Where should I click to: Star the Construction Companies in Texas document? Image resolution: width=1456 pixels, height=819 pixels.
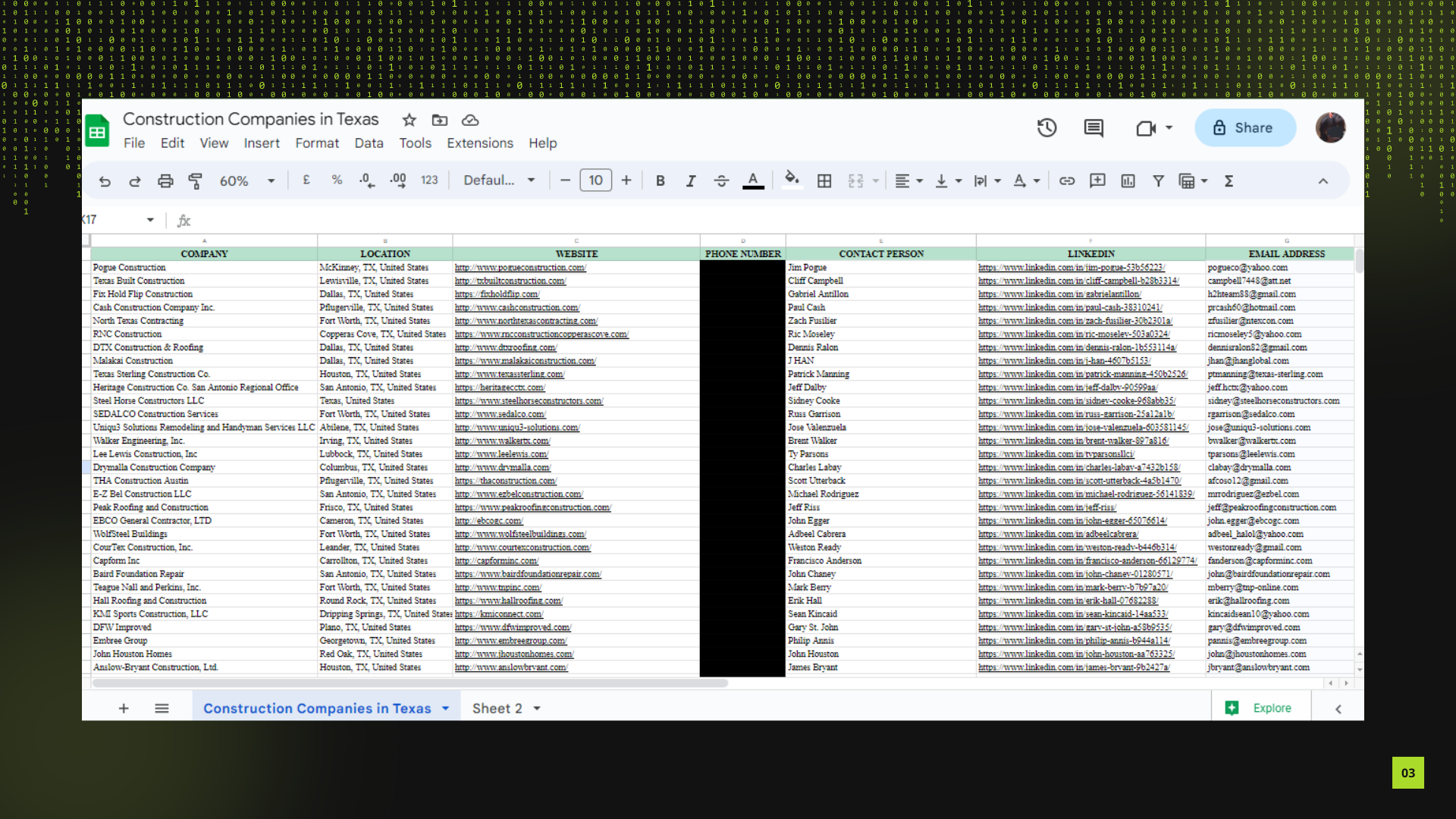coord(409,120)
